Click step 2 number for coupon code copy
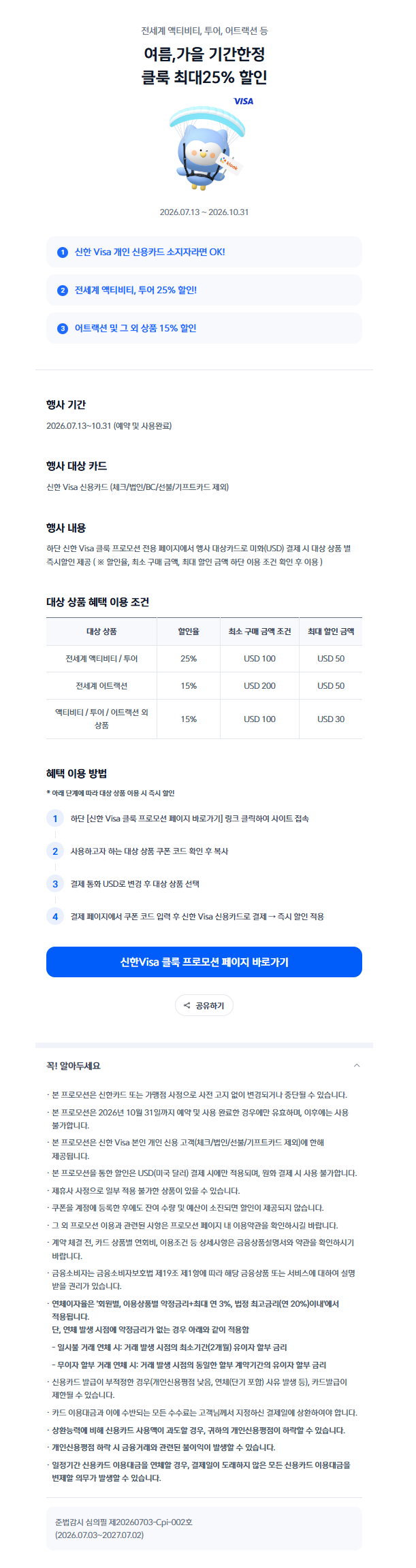The image size is (416, 1568). (55, 851)
